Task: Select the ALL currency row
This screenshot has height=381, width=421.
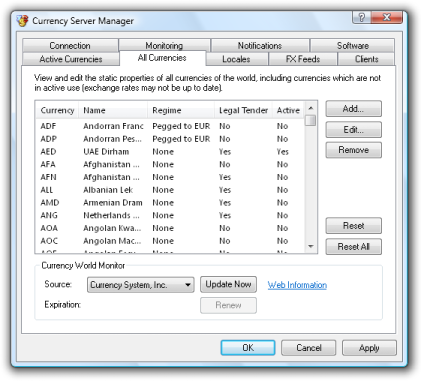Action: pos(170,190)
